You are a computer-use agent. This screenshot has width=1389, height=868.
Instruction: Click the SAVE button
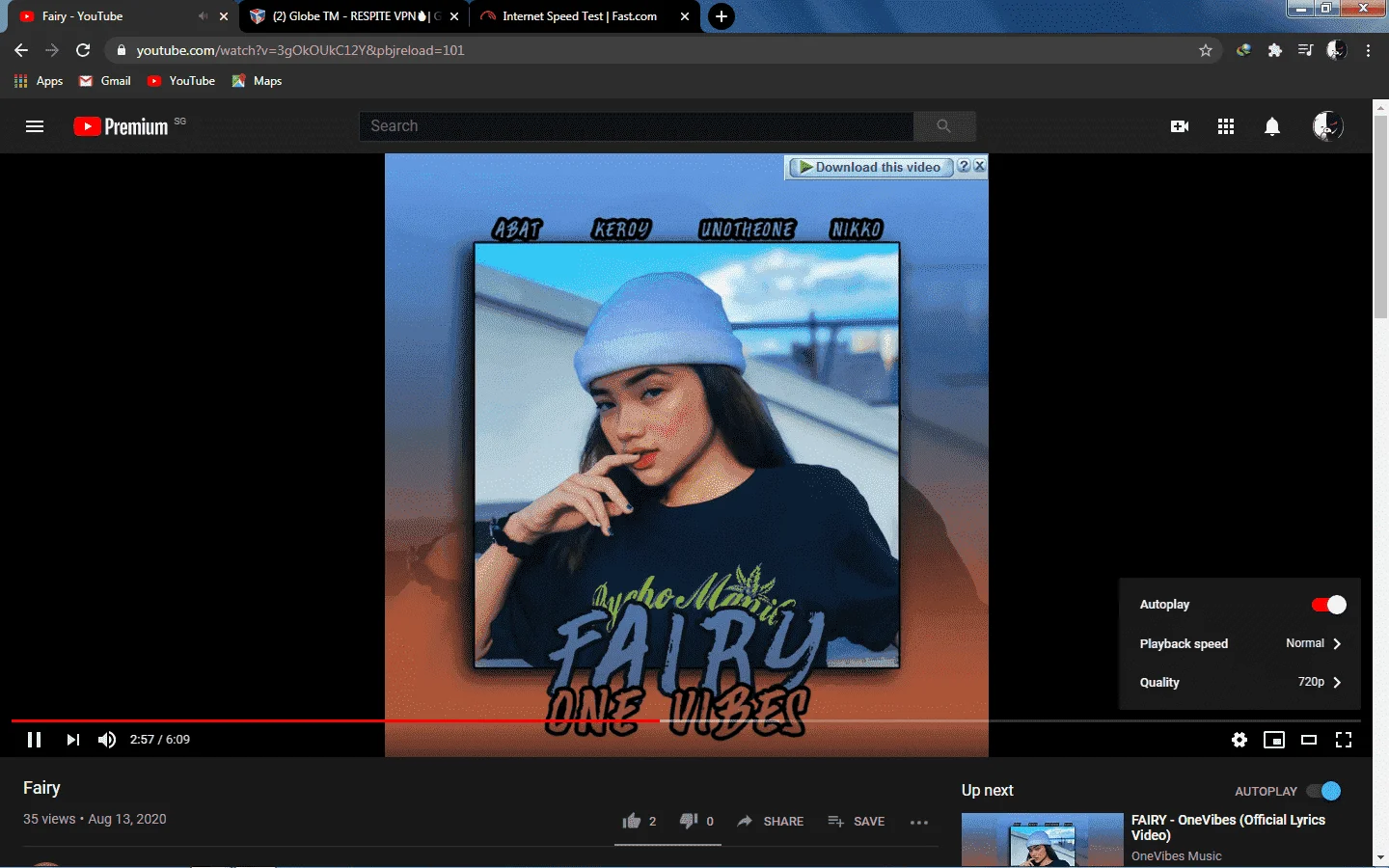click(x=857, y=822)
